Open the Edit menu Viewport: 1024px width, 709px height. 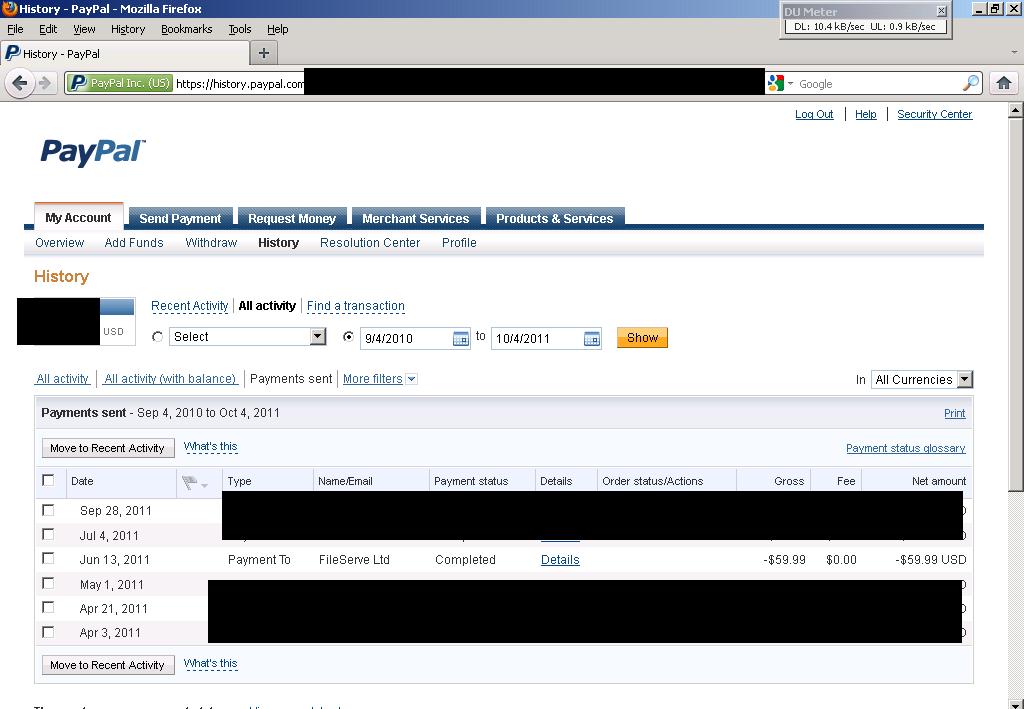tap(48, 29)
